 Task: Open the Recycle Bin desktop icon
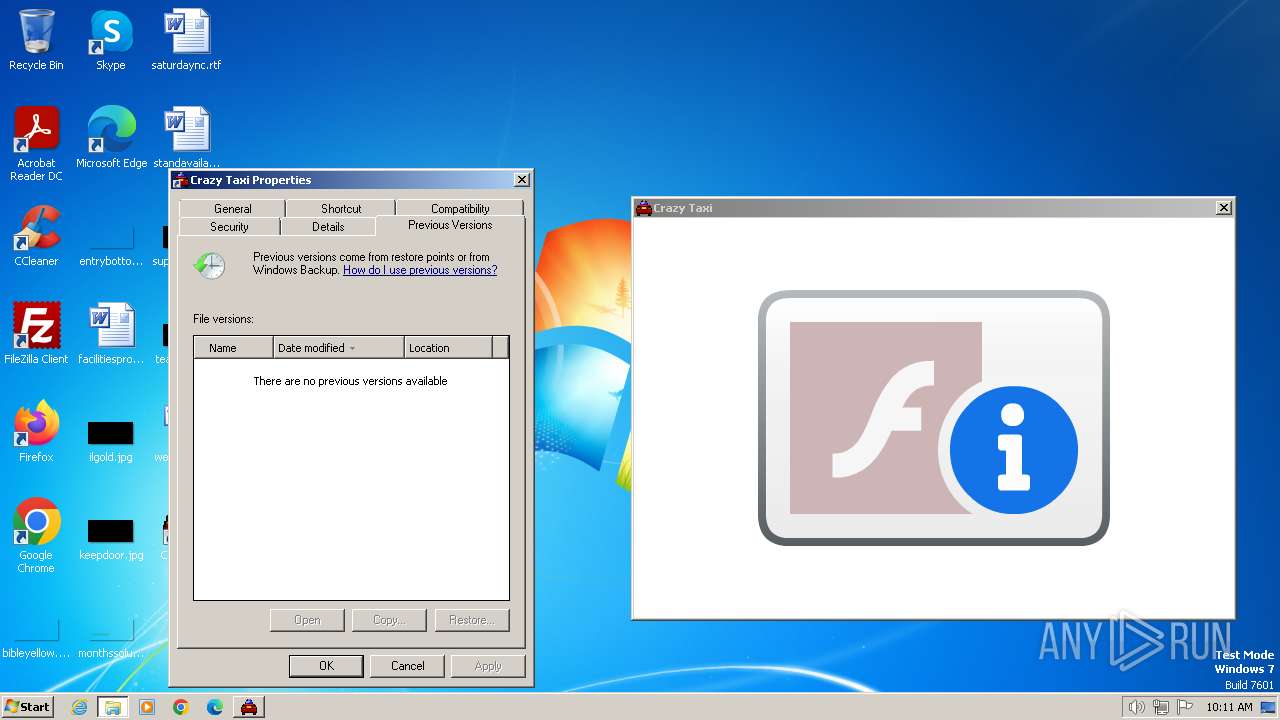[36, 40]
